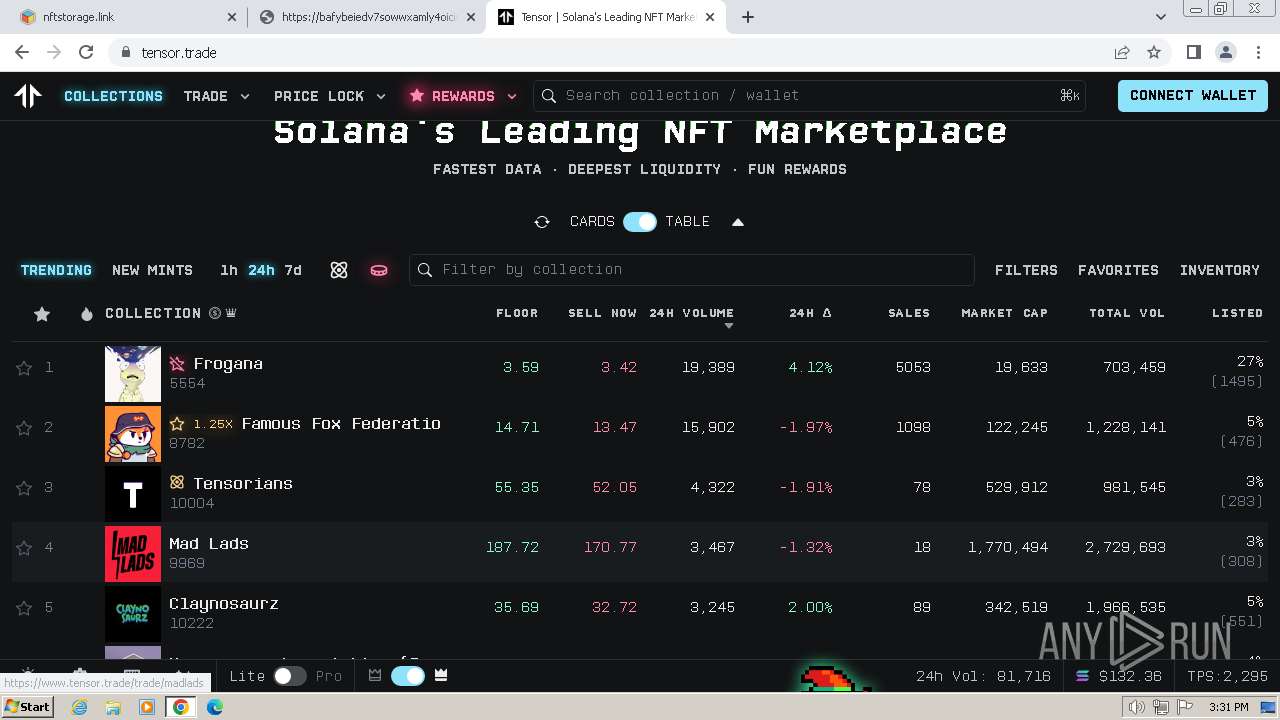Screen dimensions: 1280x720
Task: Toggle the crown outline/filled switch
Action: (x=407, y=676)
